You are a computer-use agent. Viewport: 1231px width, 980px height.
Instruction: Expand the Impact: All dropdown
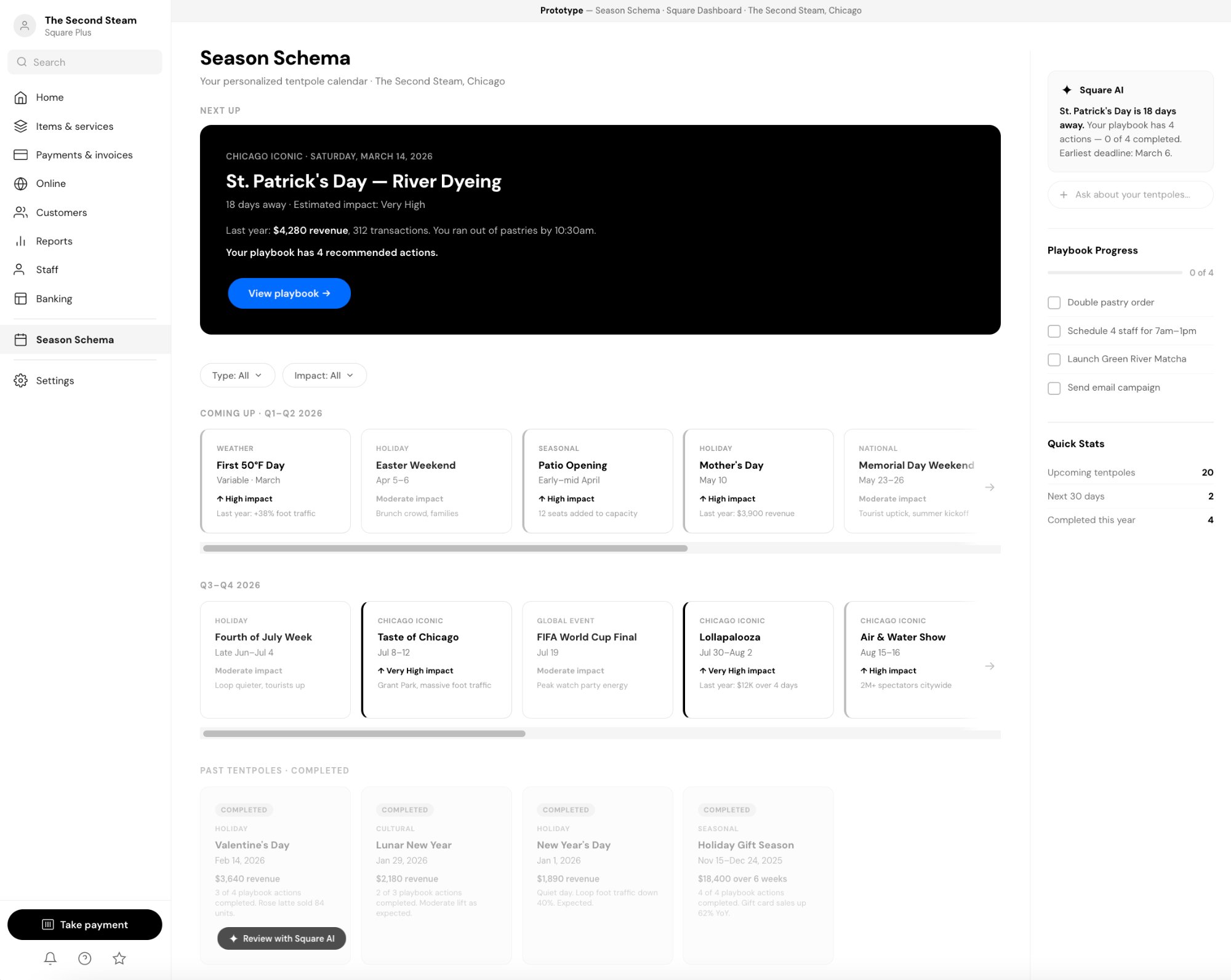click(x=324, y=375)
